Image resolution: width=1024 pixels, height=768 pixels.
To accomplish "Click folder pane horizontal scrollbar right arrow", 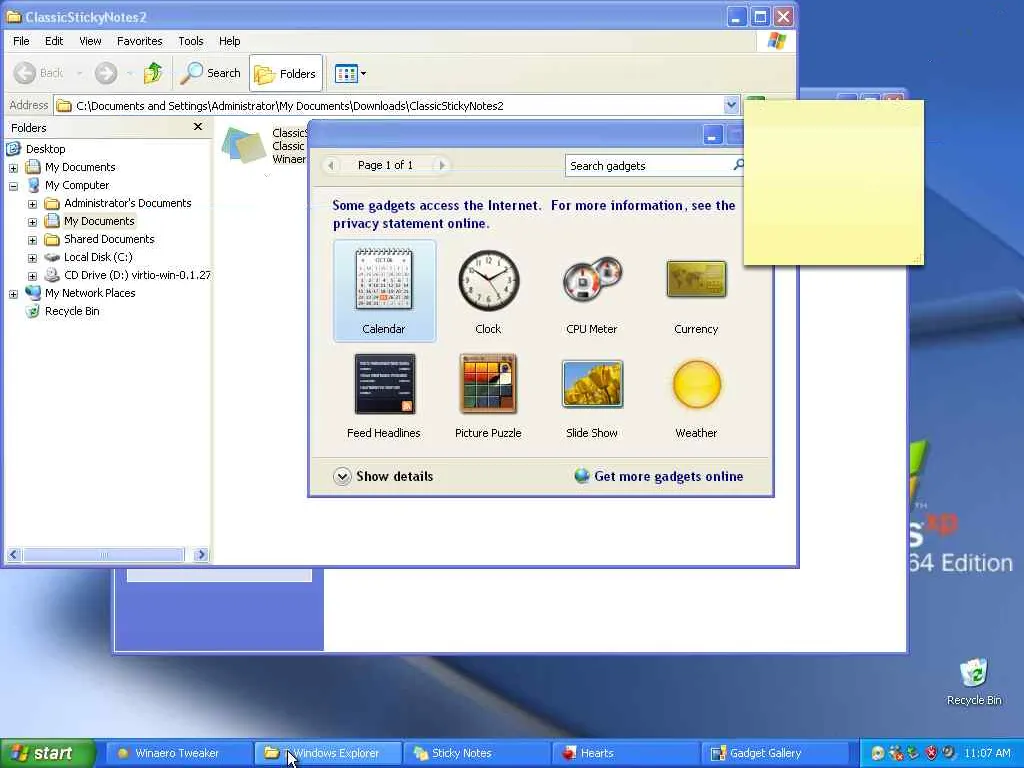I will 201,554.
